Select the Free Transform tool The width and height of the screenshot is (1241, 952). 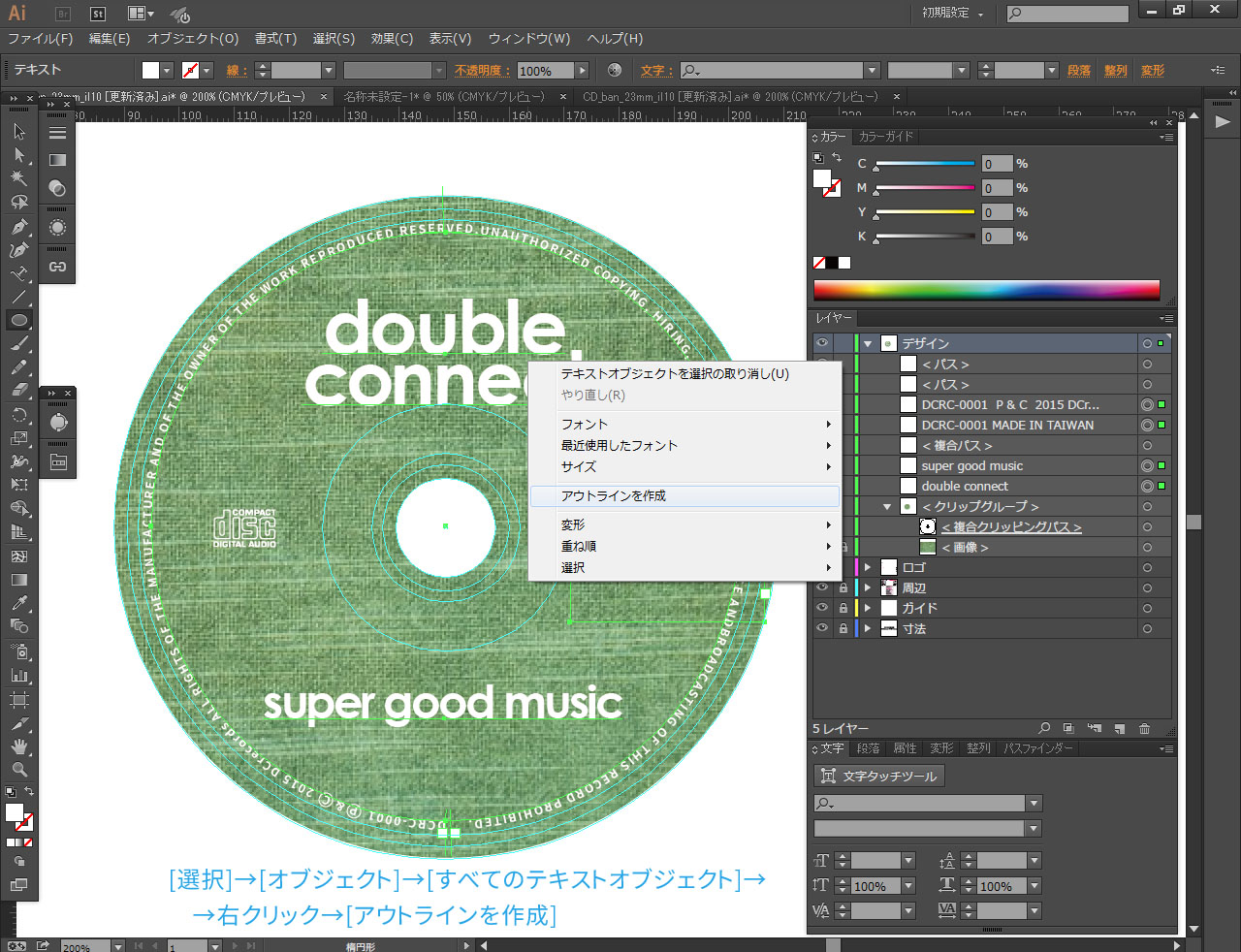[18, 485]
